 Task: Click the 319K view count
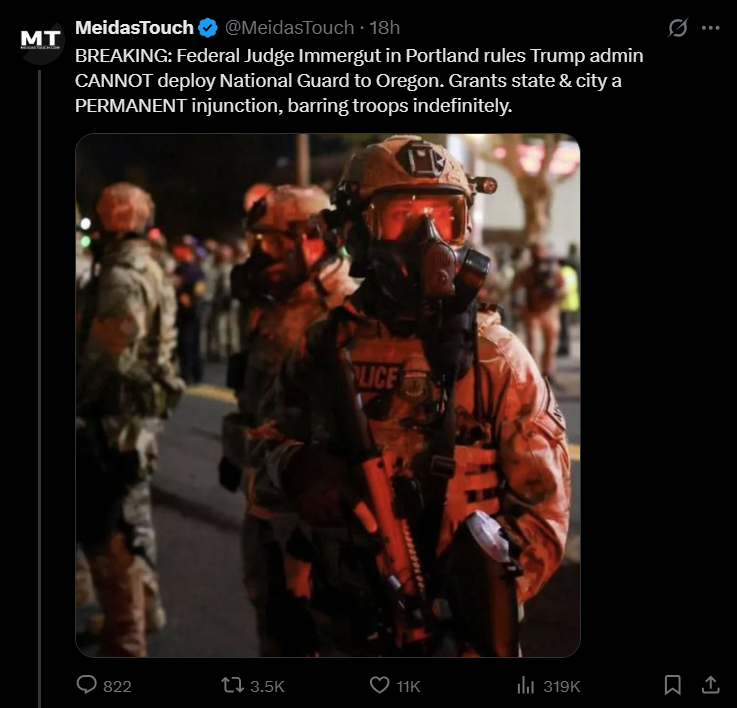[x=562, y=686]
